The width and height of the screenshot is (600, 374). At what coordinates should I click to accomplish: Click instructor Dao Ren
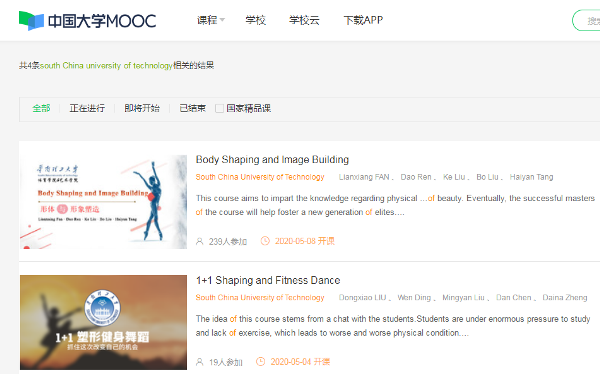pos(416,177)
